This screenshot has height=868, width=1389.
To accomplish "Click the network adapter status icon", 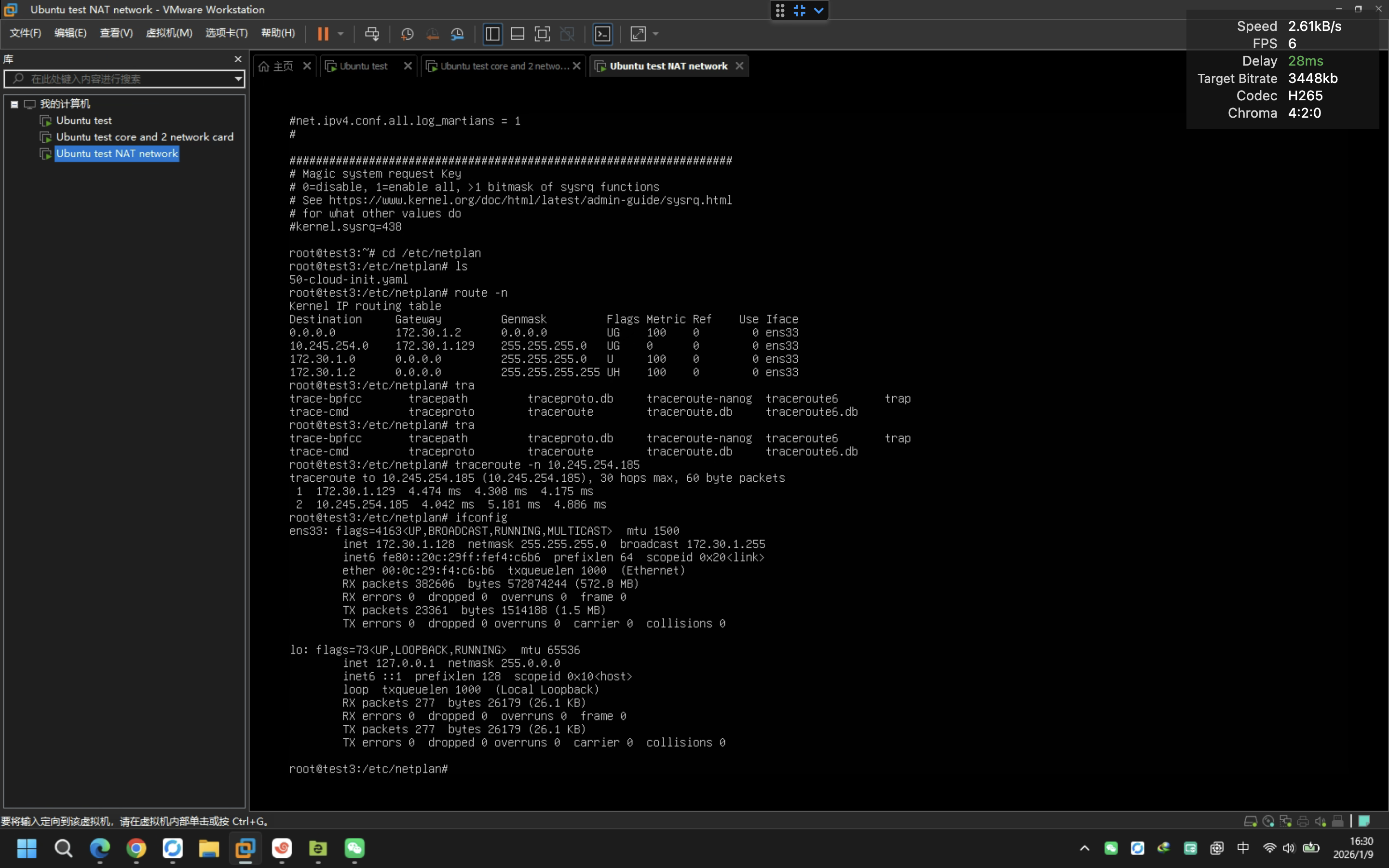I will pos(1286,821).
